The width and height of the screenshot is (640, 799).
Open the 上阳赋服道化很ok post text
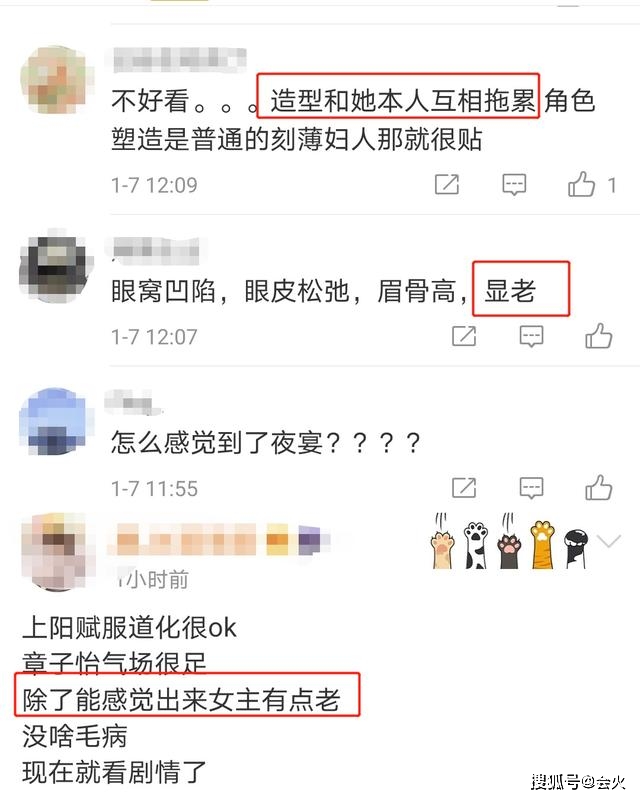129,627
